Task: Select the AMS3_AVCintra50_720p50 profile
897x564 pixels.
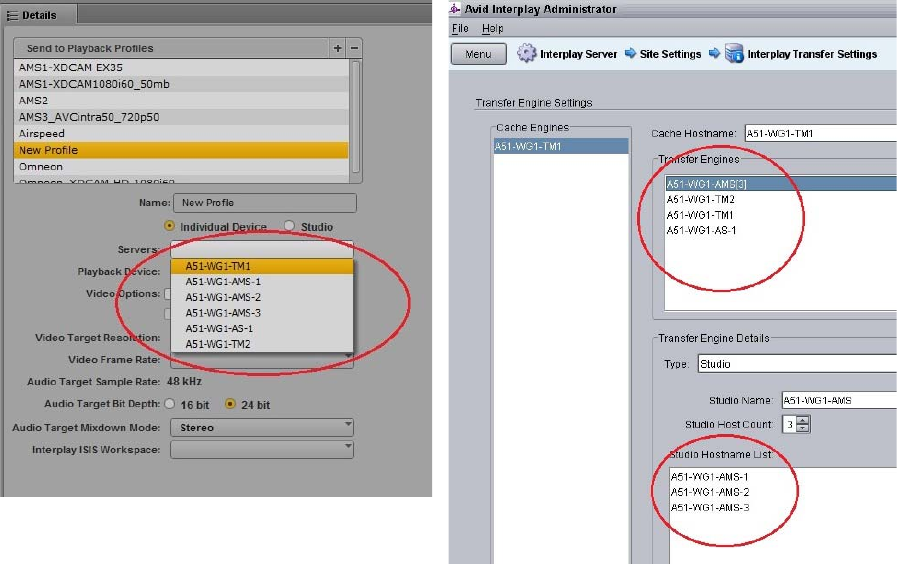Action: point(181,117)
